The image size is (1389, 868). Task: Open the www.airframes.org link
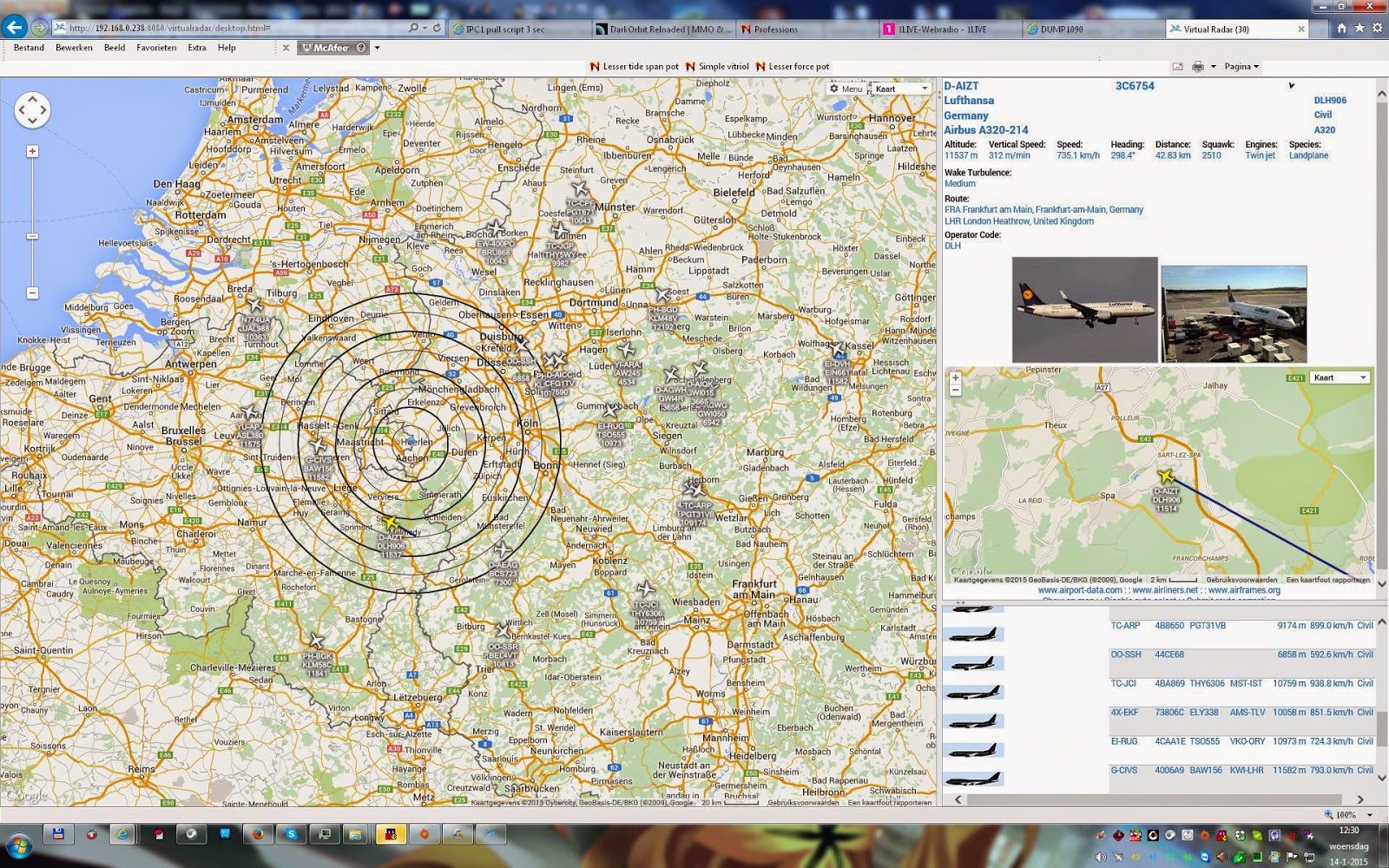1244,590
